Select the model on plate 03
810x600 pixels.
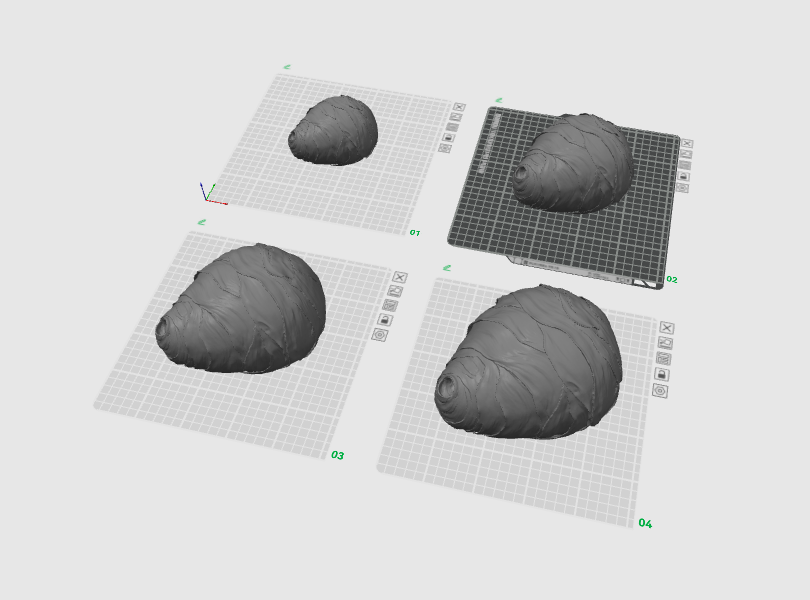(242, 309)
